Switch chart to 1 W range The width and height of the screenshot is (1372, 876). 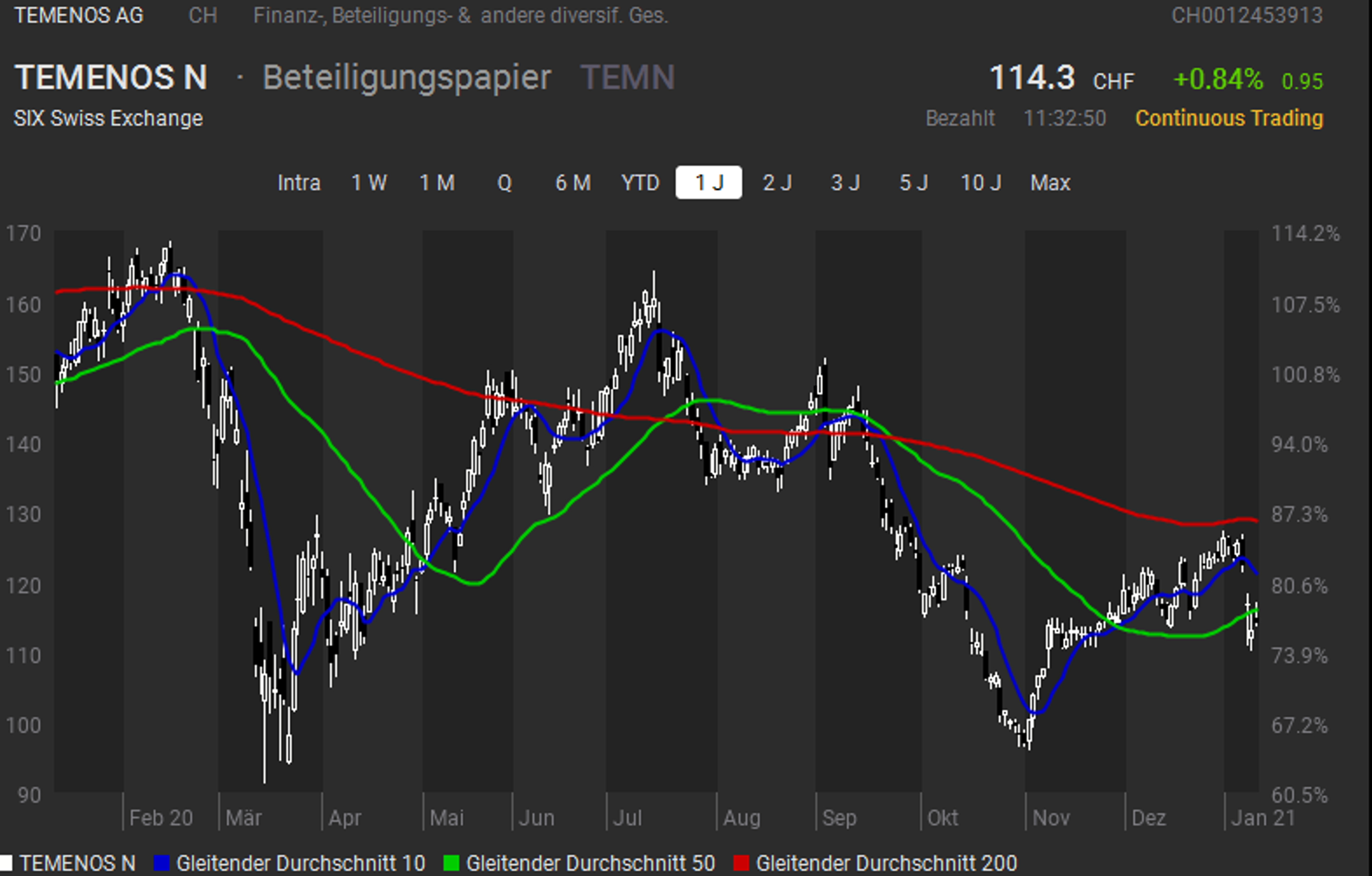(369, 183)
